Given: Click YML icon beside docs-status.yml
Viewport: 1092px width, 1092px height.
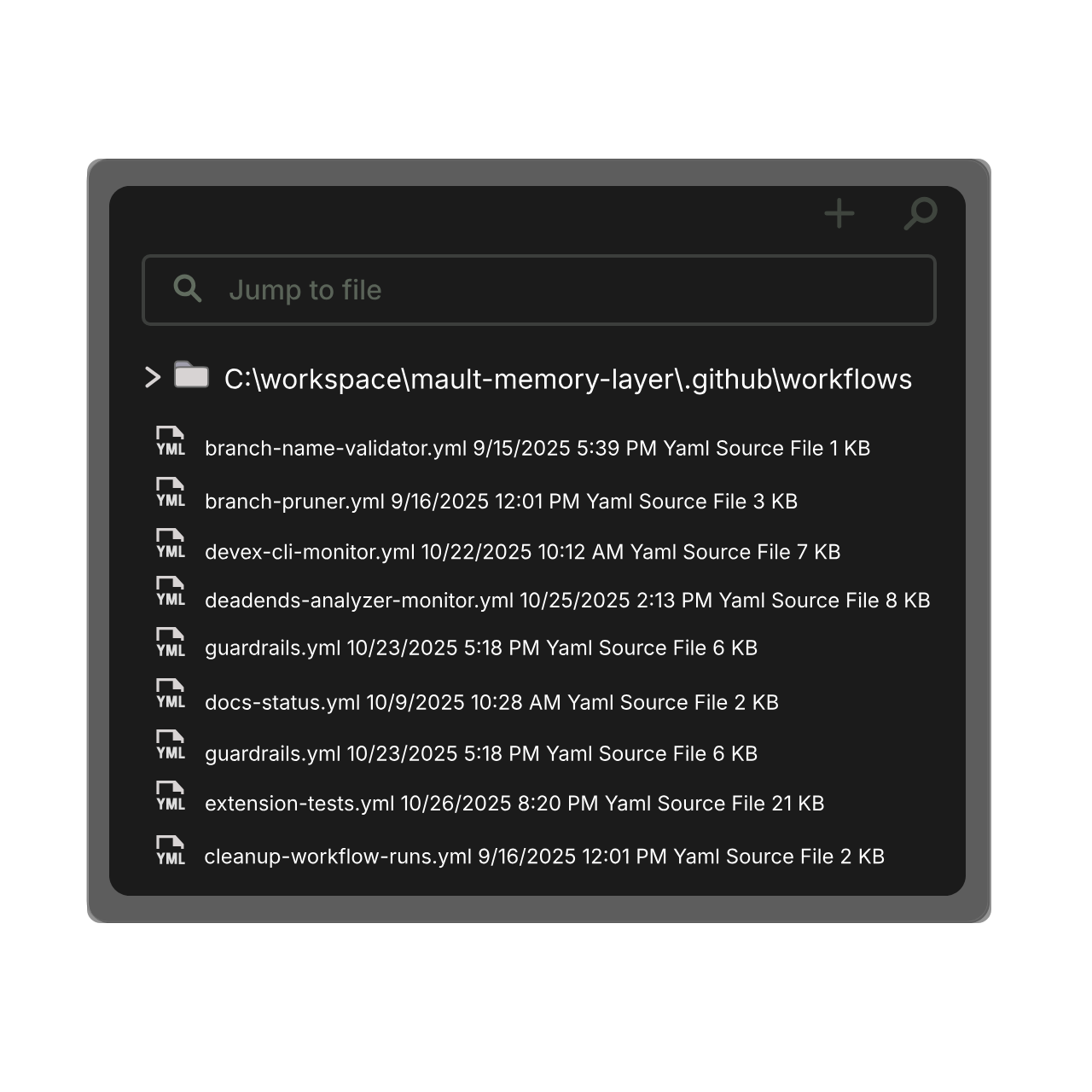Looking at the screenshot, I should pos(171,694).
